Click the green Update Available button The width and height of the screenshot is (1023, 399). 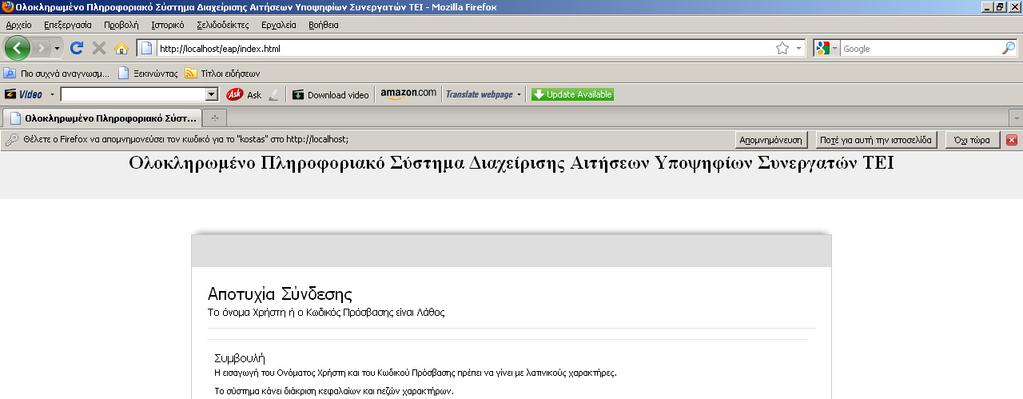572,95
